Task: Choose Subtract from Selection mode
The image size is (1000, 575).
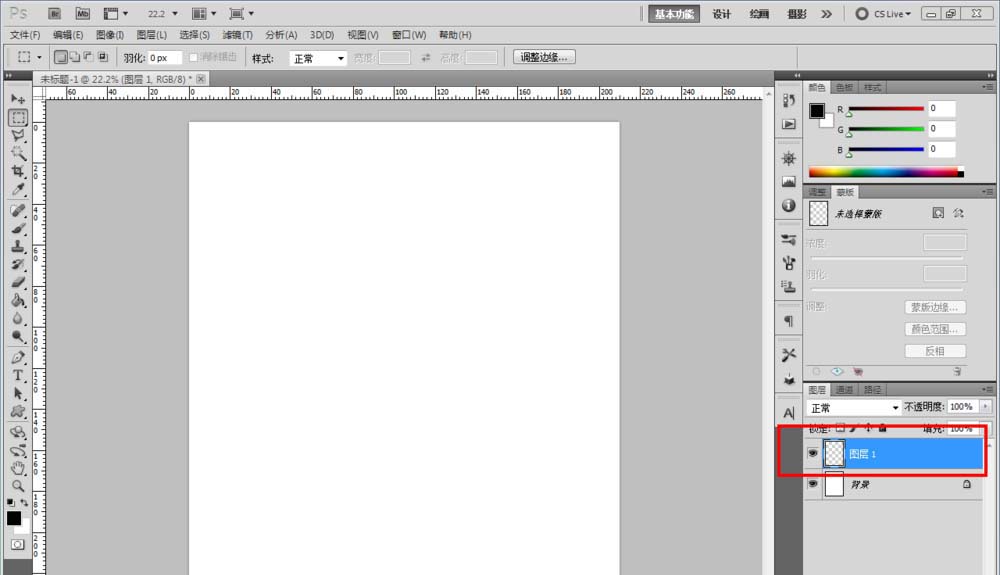Action: coord(89,57)
